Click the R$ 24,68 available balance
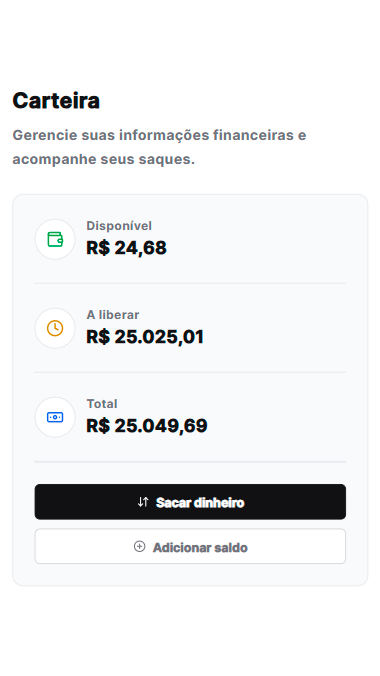380x676 pixels. coord(126,248)
